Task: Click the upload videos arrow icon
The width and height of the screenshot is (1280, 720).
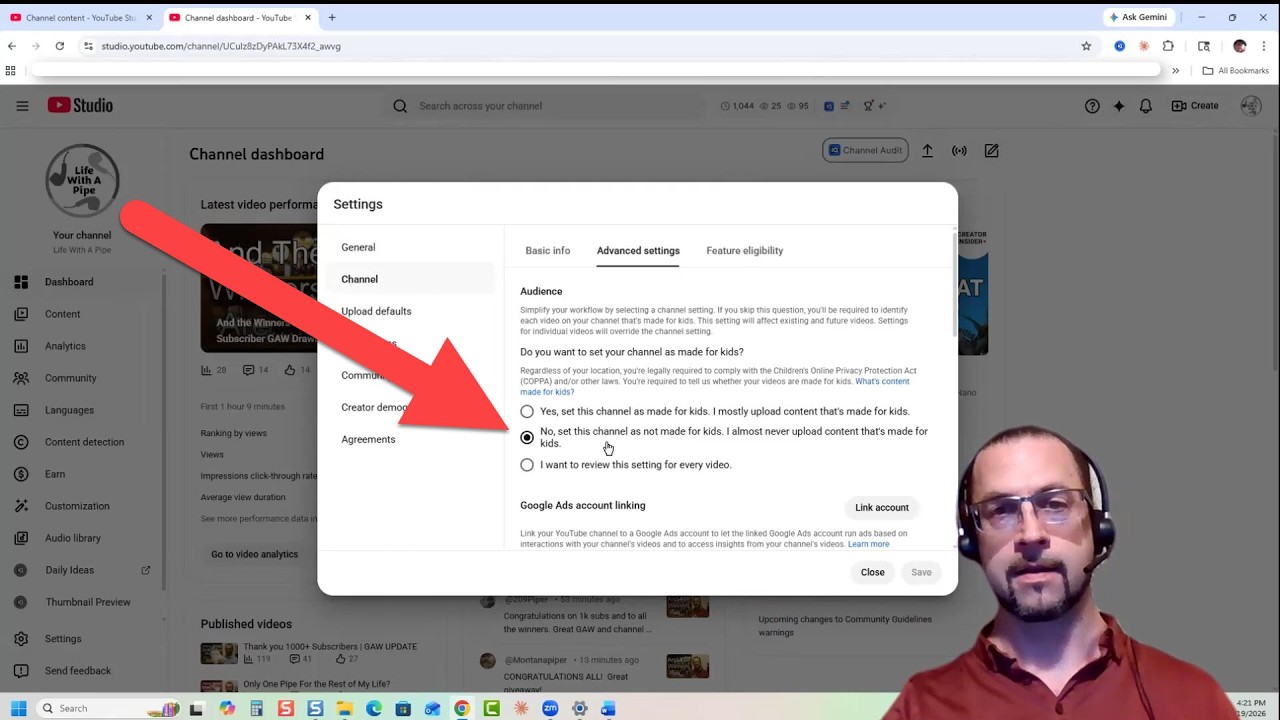Action: pyautogui.click(x=927, y=151)
